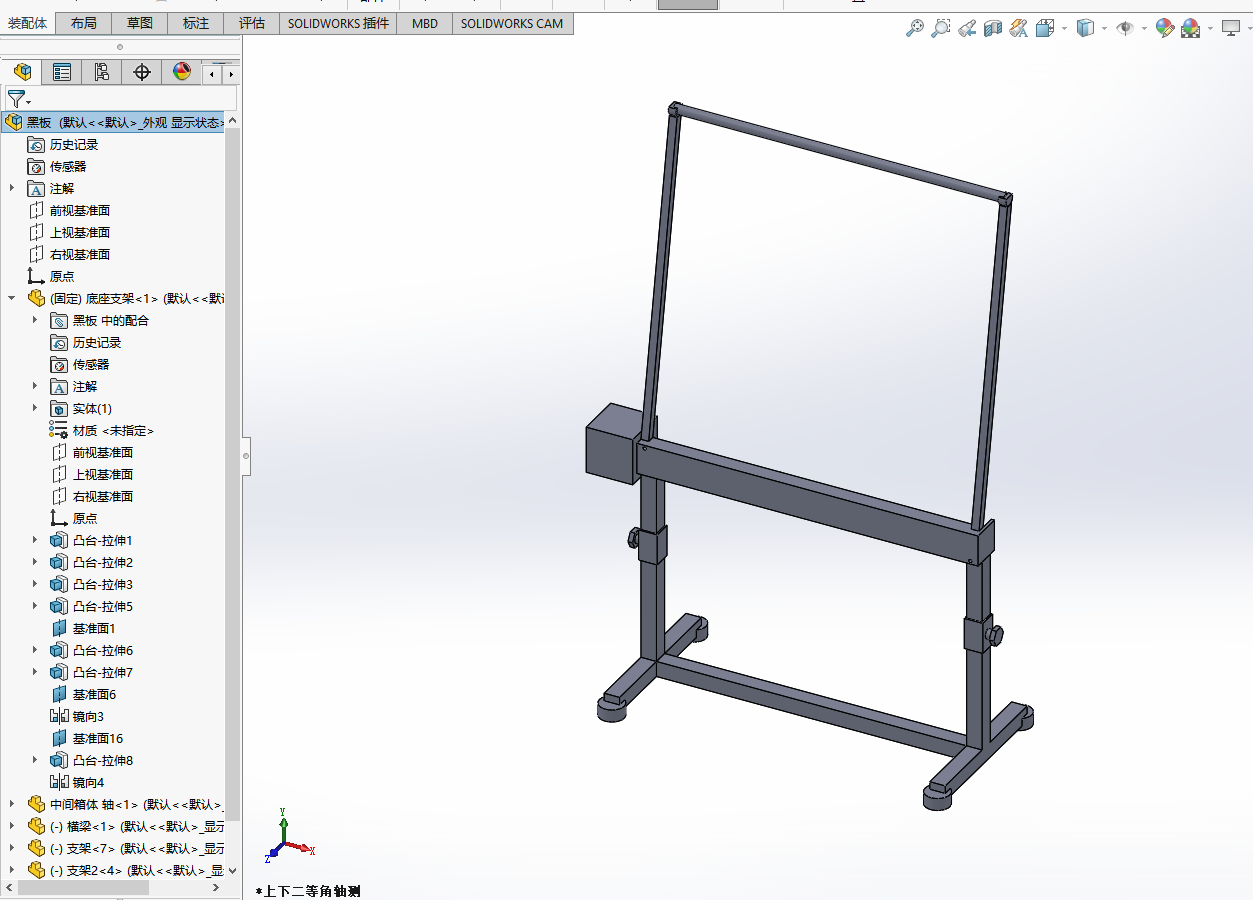Open Display Style dropdown arrow

coord(1103,29)
